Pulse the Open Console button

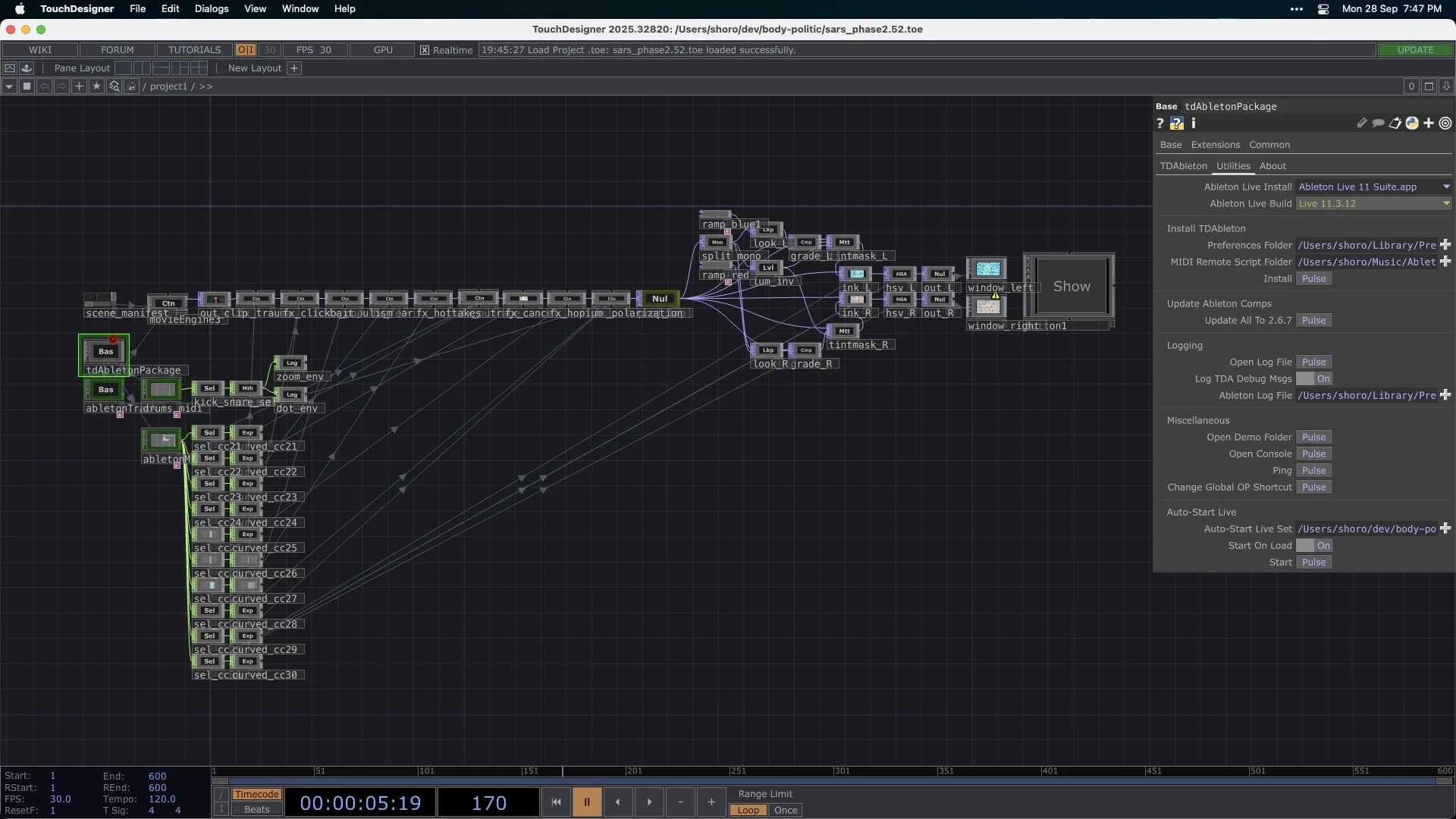1314,453
